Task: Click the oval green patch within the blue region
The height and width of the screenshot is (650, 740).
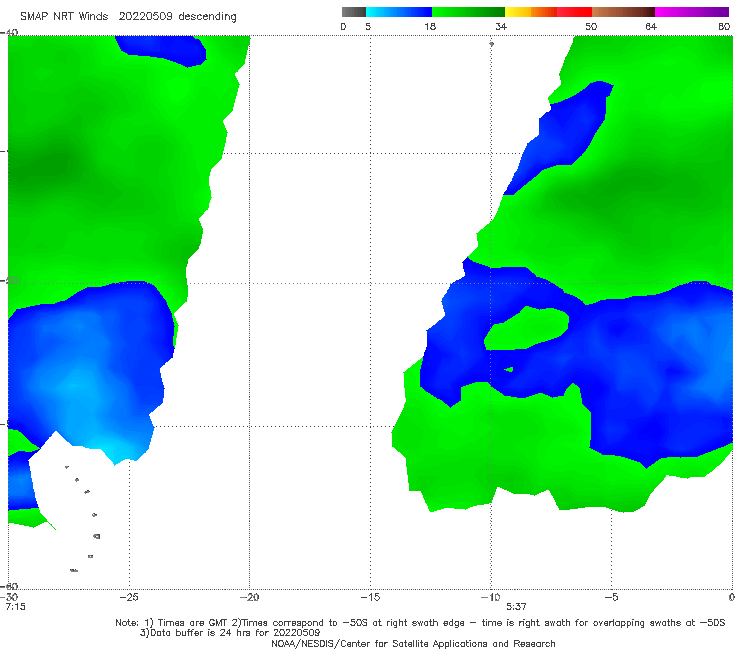Action: point(527,329)
